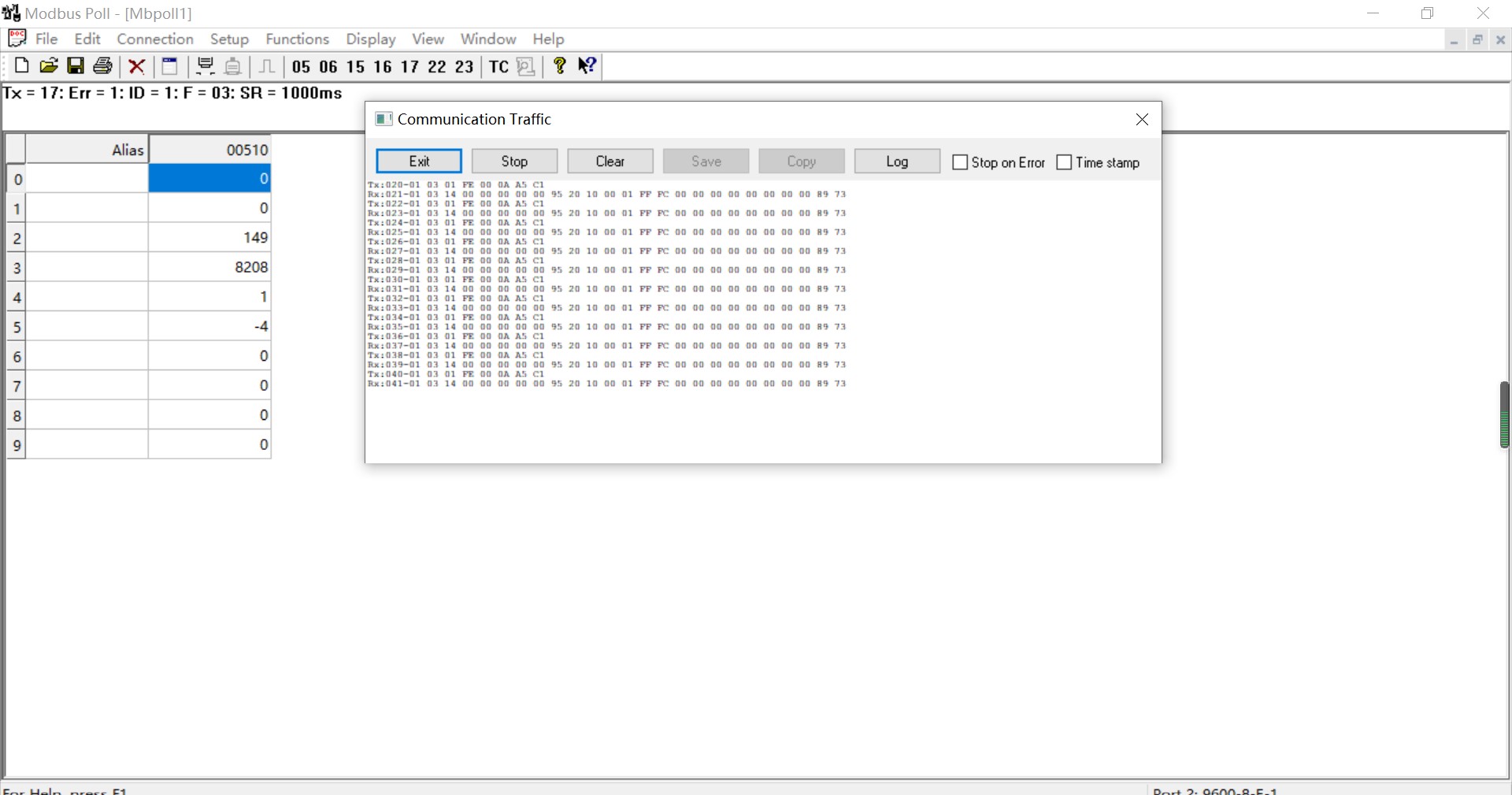This screenshot has width=1512, height=795.
Task: Open the Display menu
Action: [371, 39]
